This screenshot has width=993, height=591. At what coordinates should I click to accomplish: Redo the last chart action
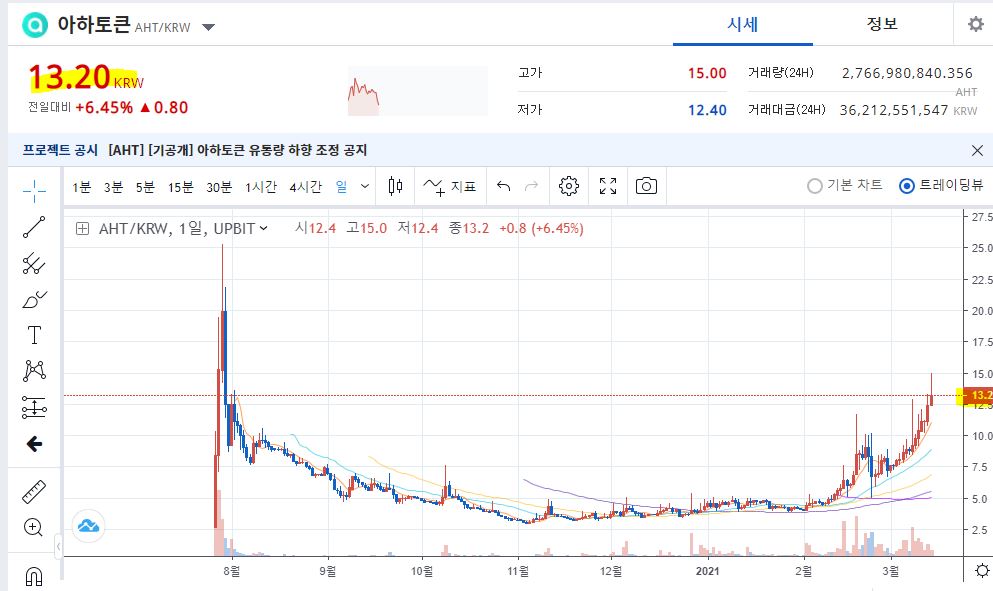pos(531,186)
